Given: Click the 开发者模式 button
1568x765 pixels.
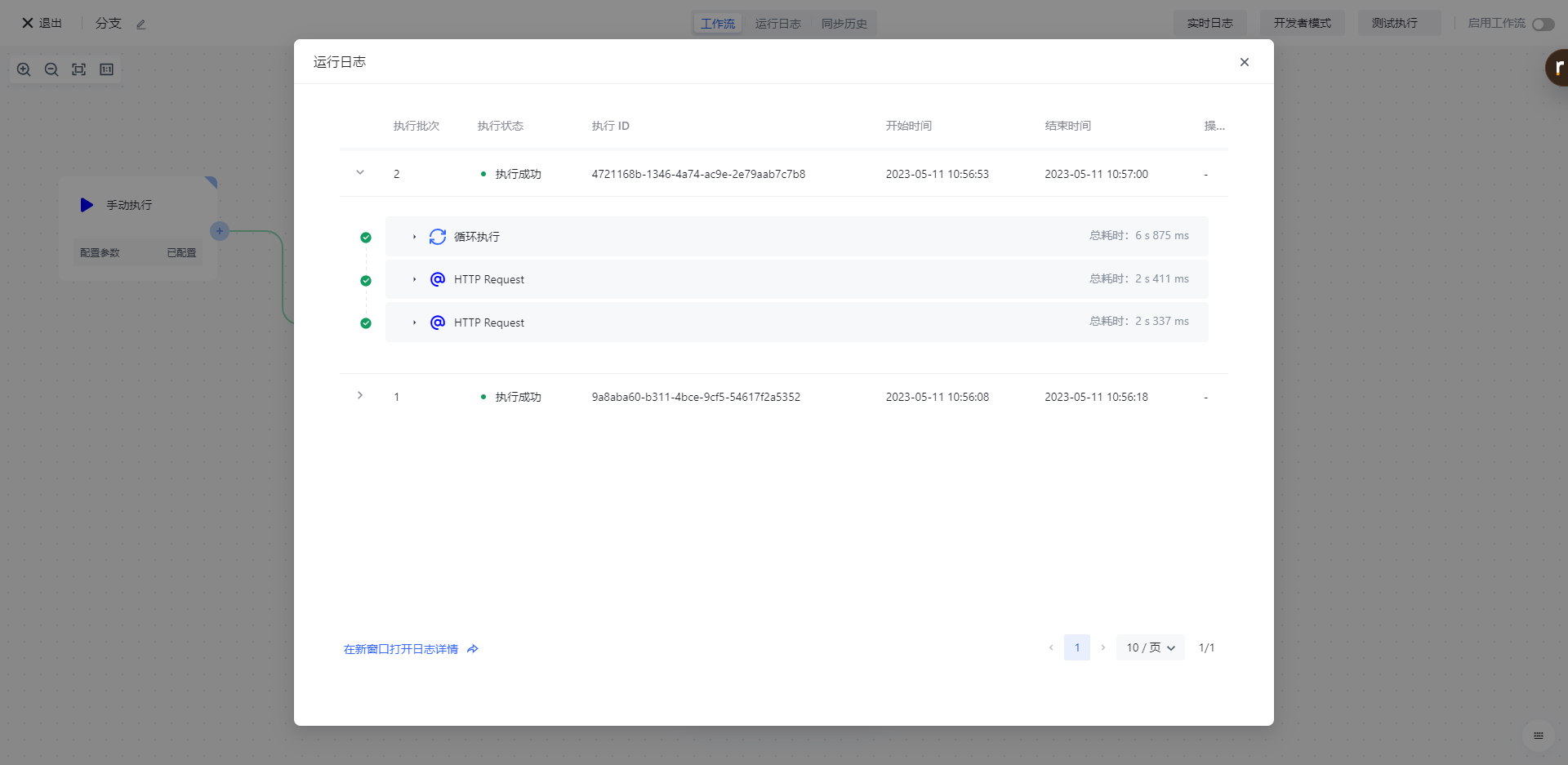Looking at the screenshot, I should point(1302,23).
